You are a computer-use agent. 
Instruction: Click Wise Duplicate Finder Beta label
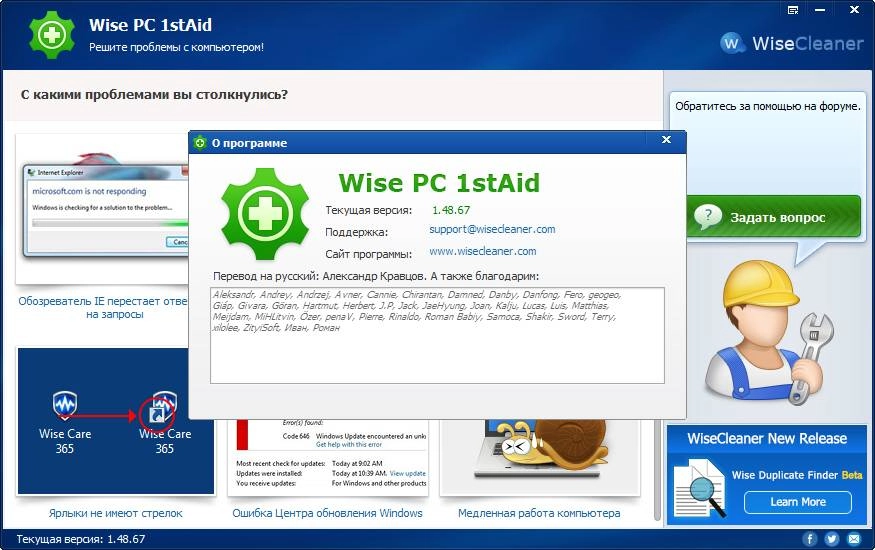[x=797, y=475]
